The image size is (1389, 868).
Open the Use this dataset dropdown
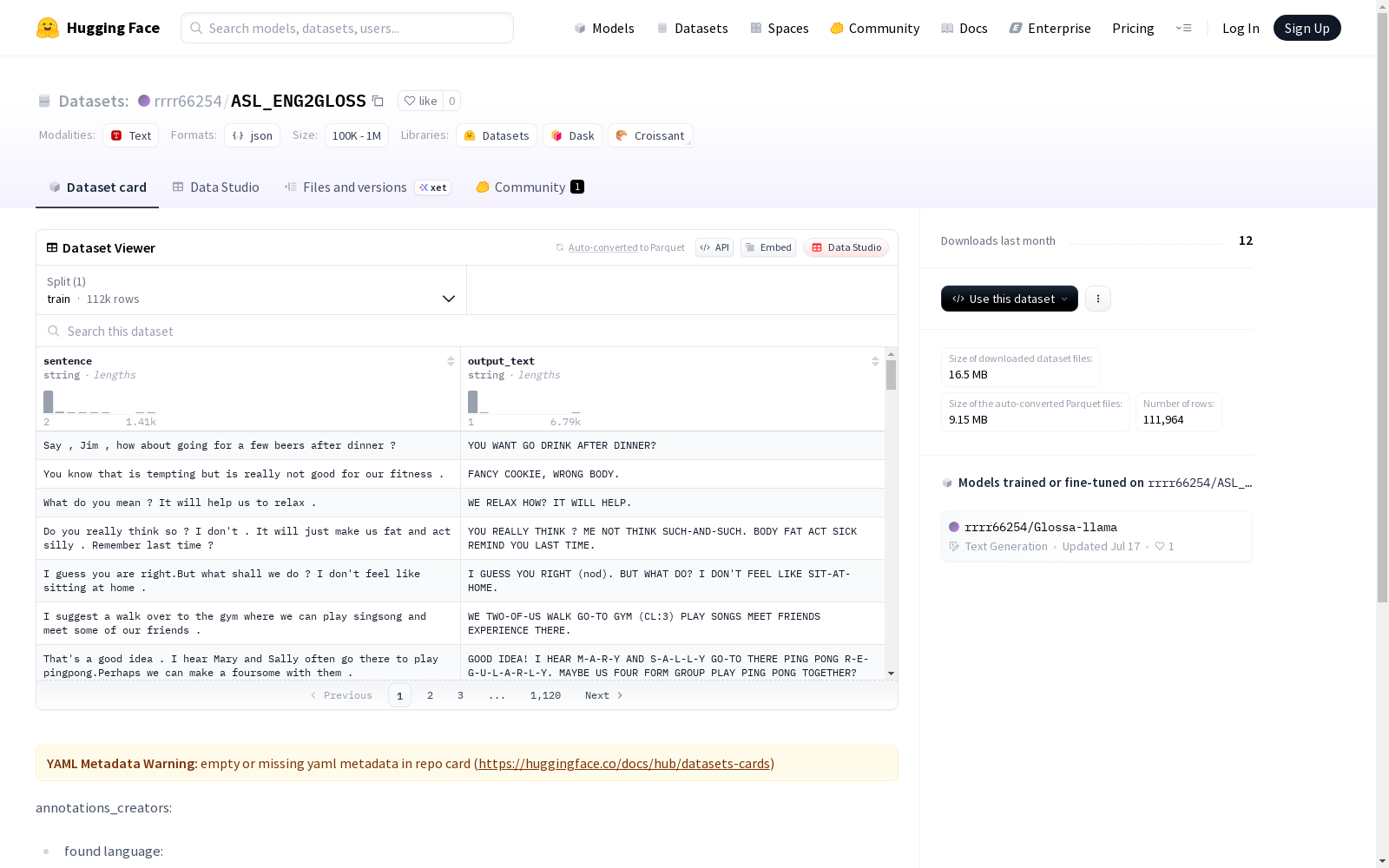[1010, 299]
